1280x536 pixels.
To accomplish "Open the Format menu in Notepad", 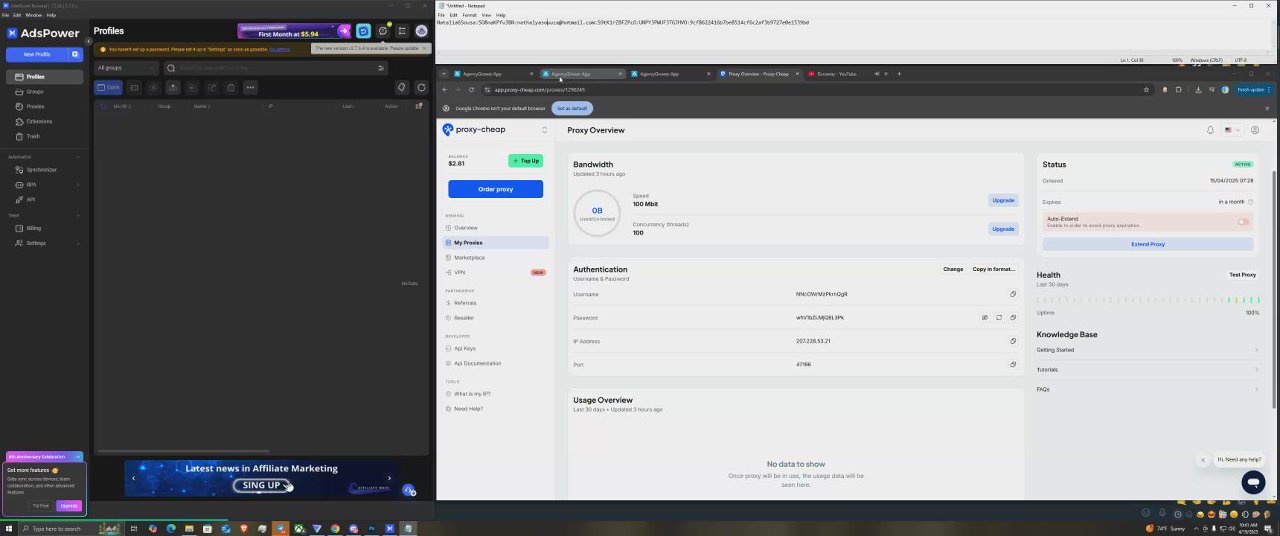I will pyautogui.click(x=469, y=15).
